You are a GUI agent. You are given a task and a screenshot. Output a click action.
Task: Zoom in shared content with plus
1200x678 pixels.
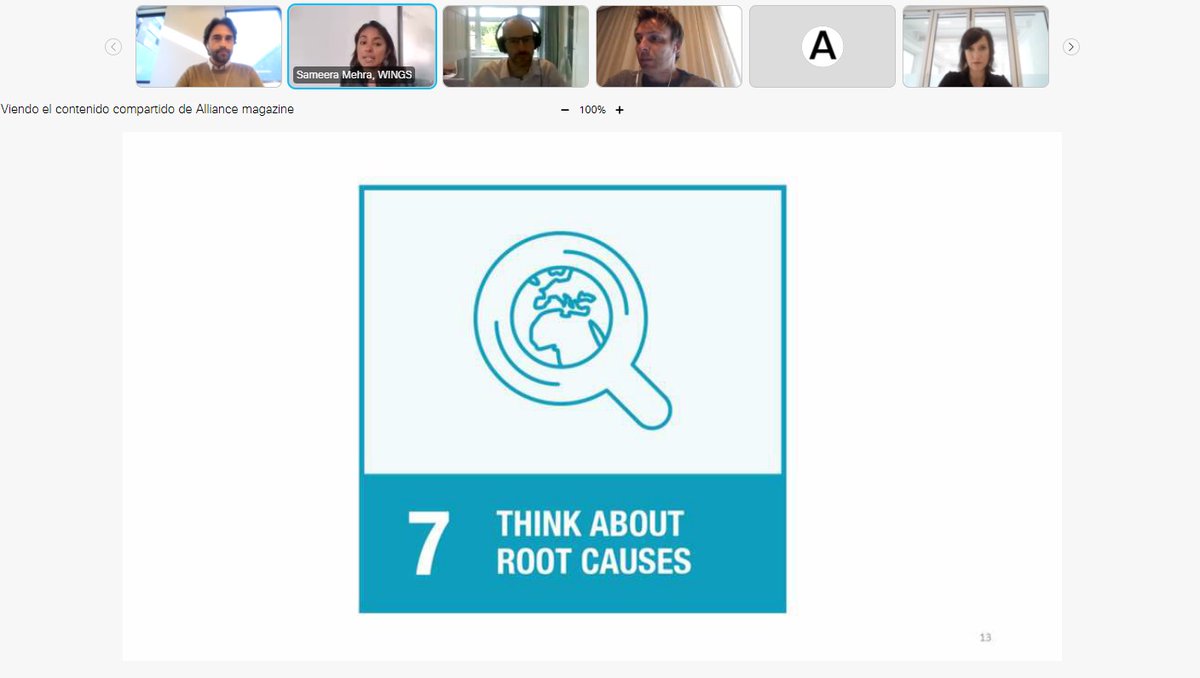click(x=619, y=110)
